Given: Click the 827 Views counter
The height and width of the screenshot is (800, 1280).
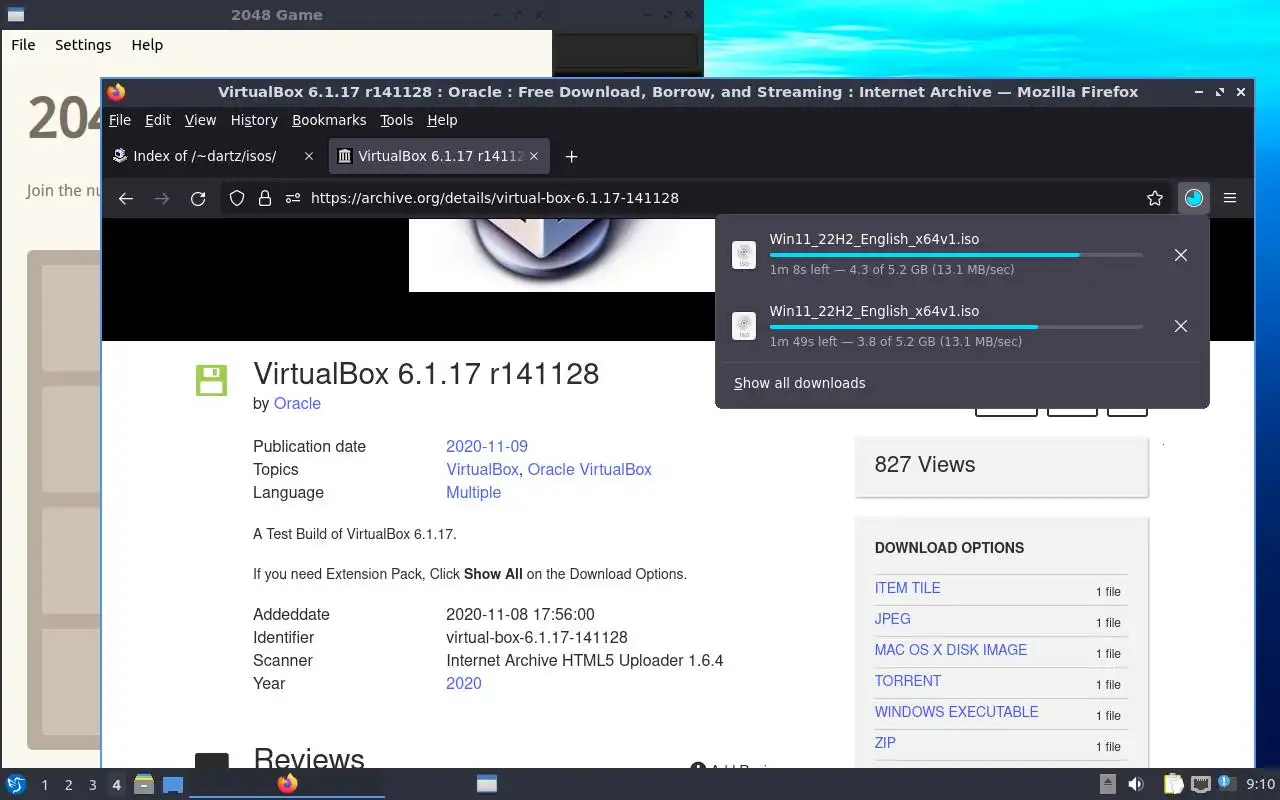Looking at the screenshot, I should pyautogui.click(x=925, y=464).
